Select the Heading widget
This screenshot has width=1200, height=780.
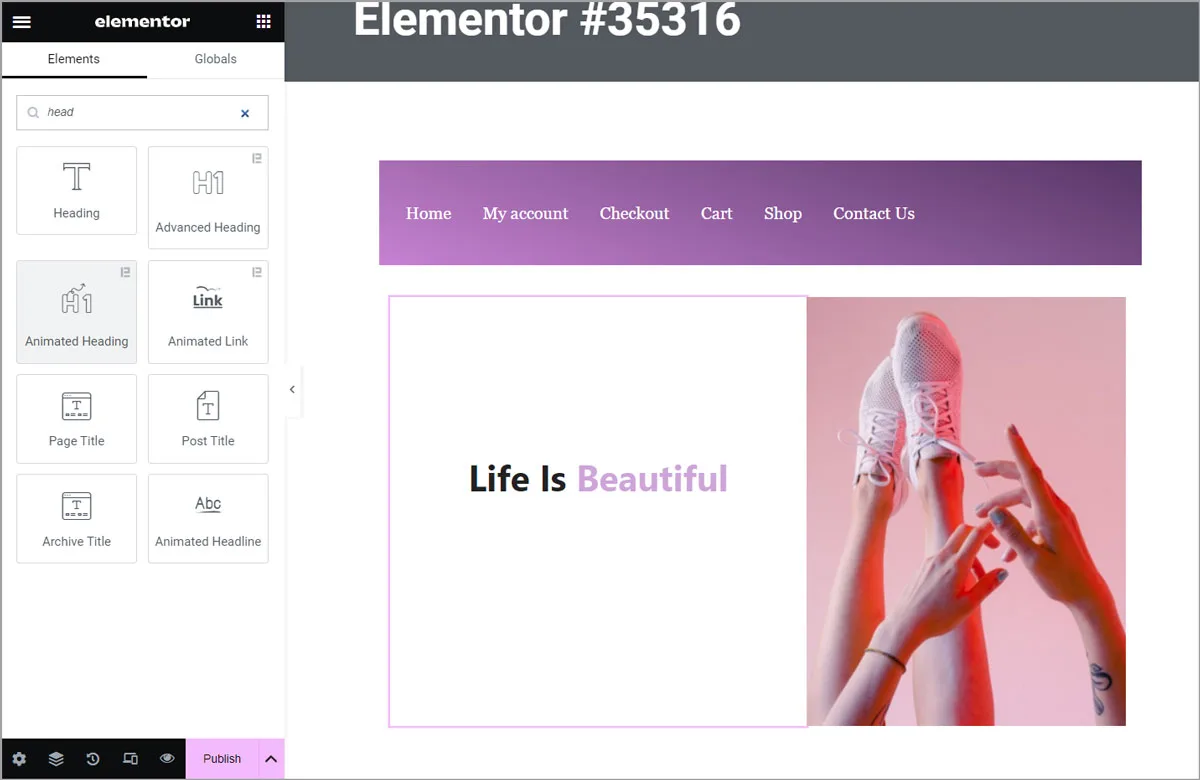tap(77, 191)
